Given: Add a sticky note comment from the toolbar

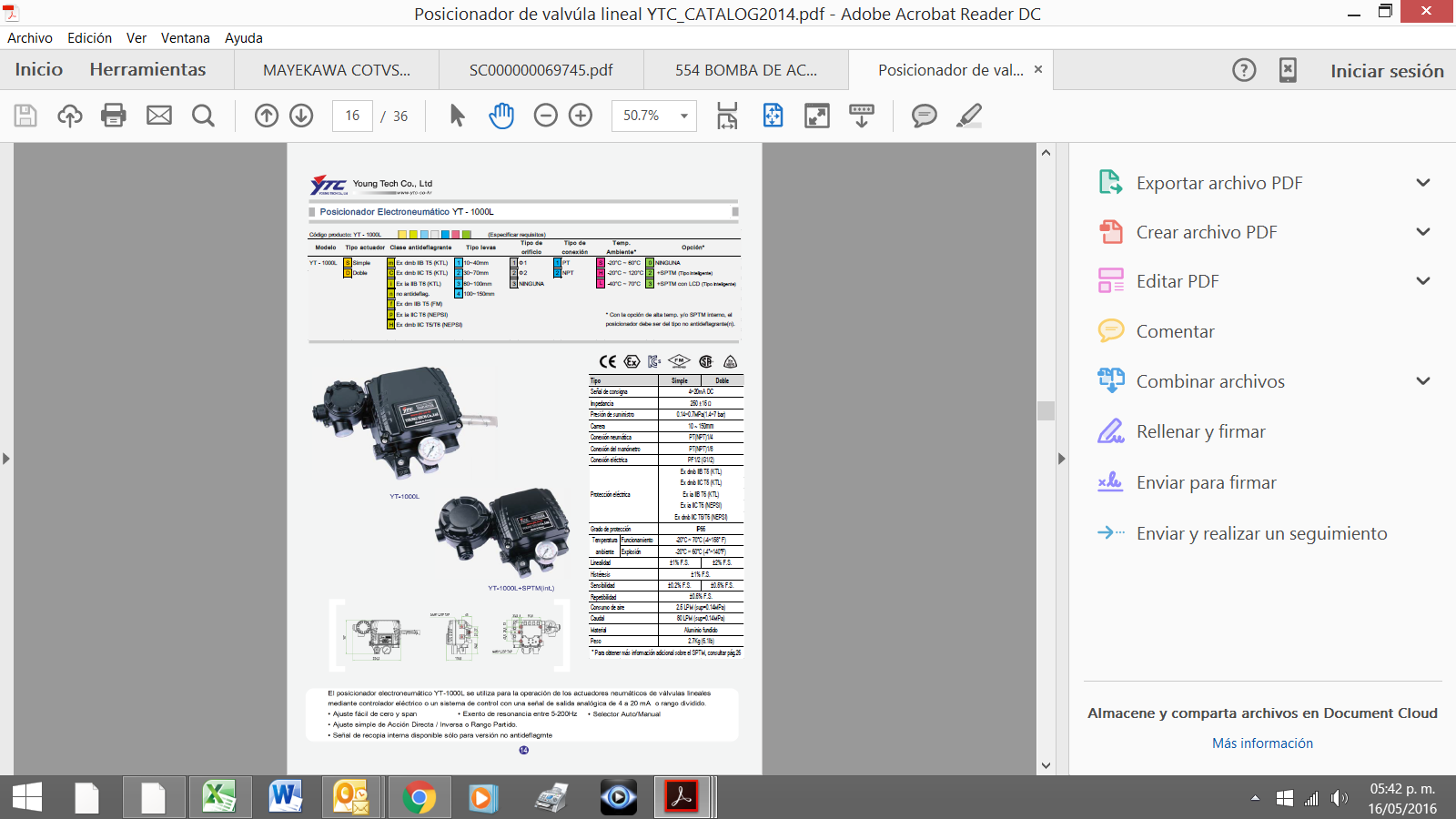Looking at the screenshot, I should click(x=925, y=116).
